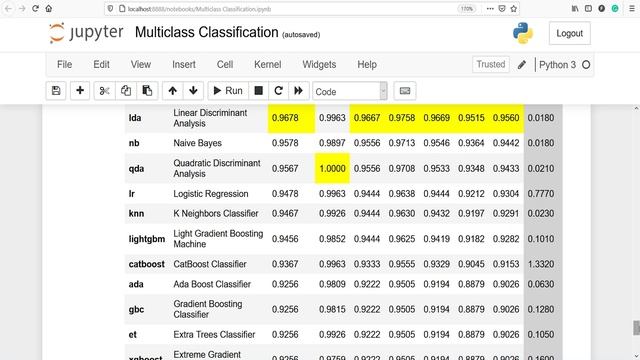
Task: Rename notebook title Multiclass Classification
Action: 207,32
